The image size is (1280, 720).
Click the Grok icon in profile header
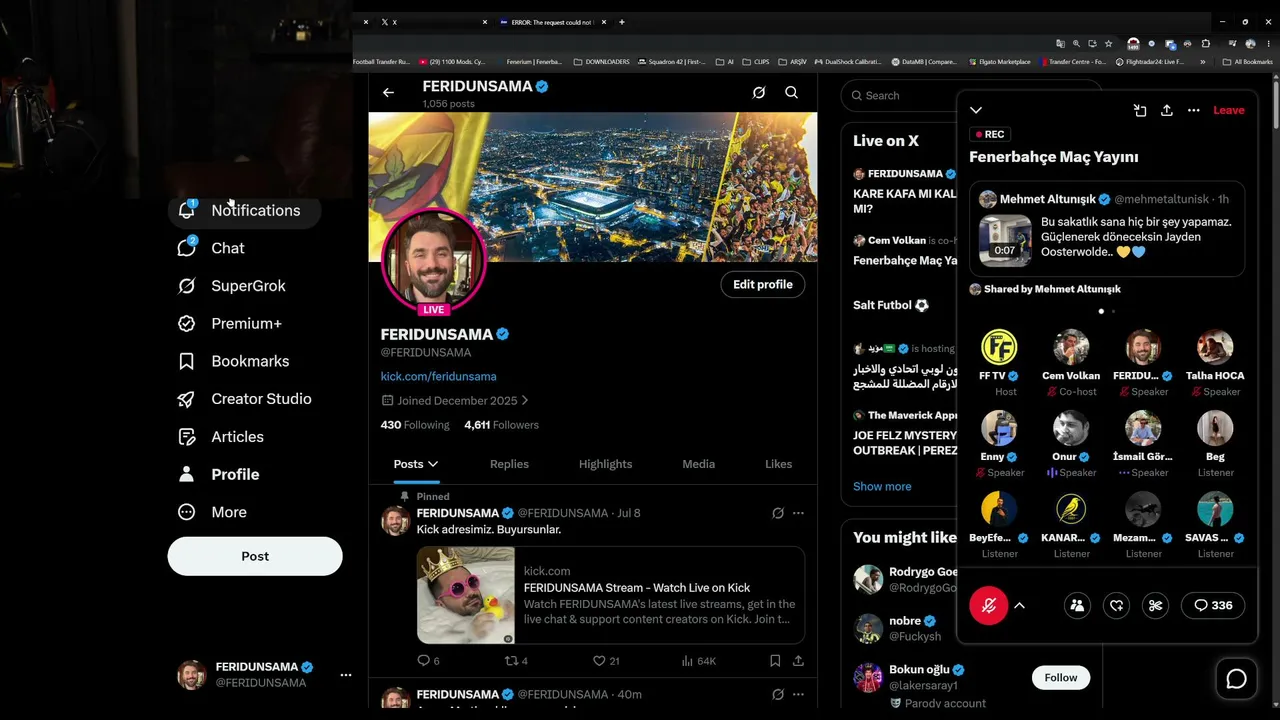point(759,93)
